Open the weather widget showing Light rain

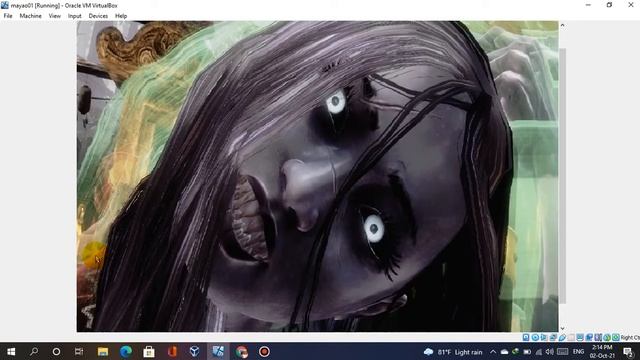453,352
